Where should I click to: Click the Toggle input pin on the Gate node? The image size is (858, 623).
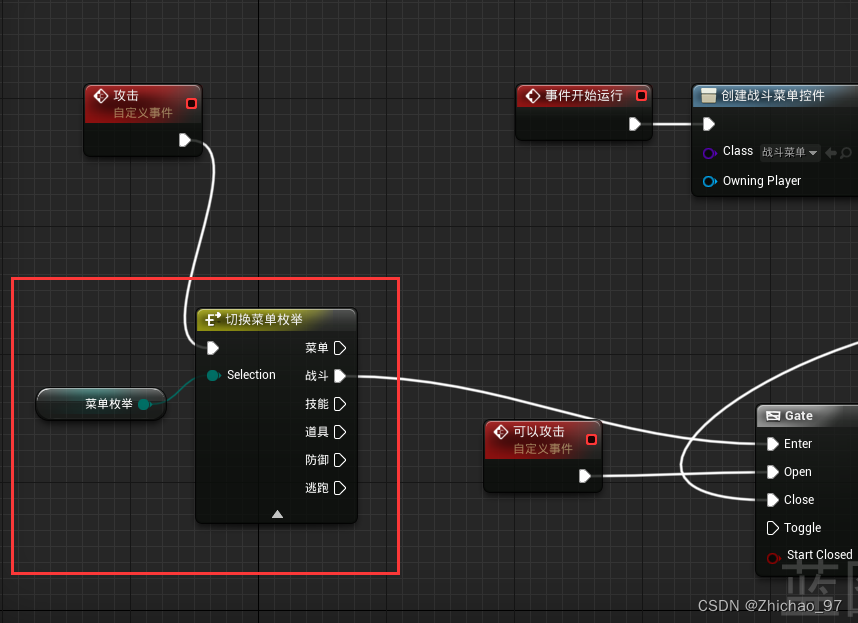point(773,527)
